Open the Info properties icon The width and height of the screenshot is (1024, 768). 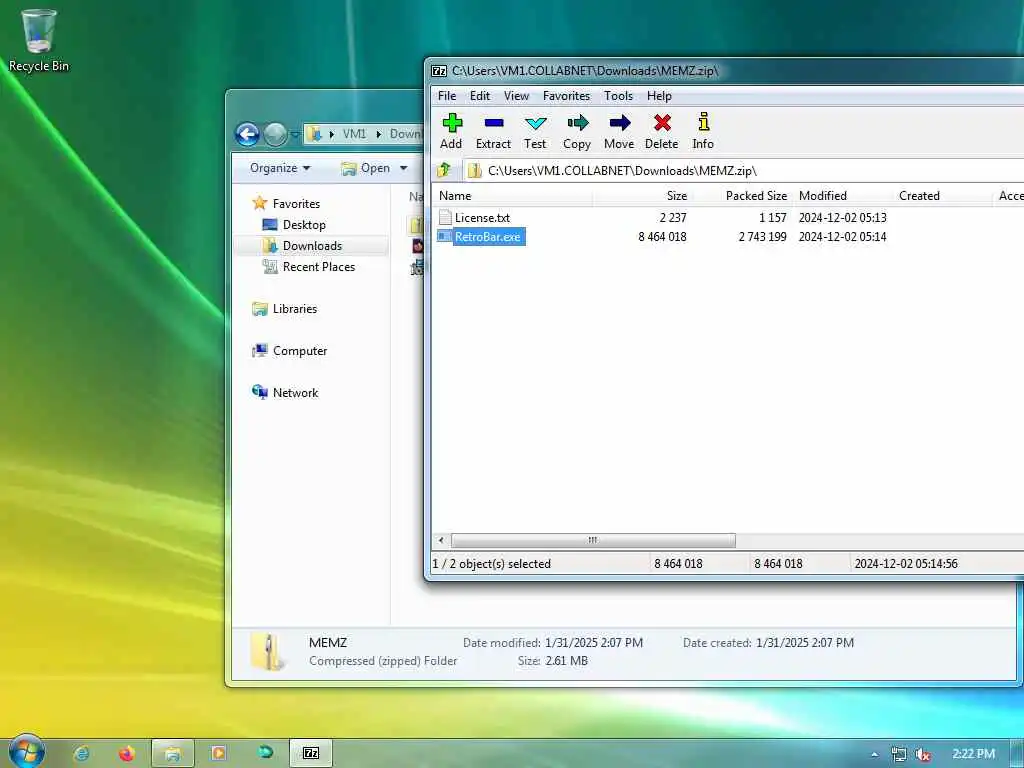(703, 131)
